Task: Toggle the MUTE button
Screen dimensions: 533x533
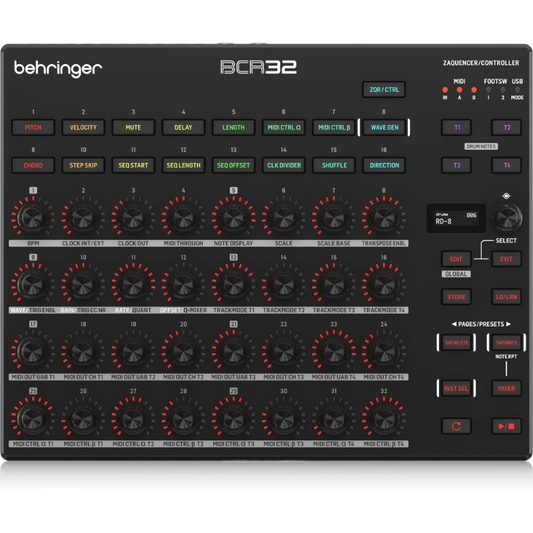Action: [x=133, y=127]
